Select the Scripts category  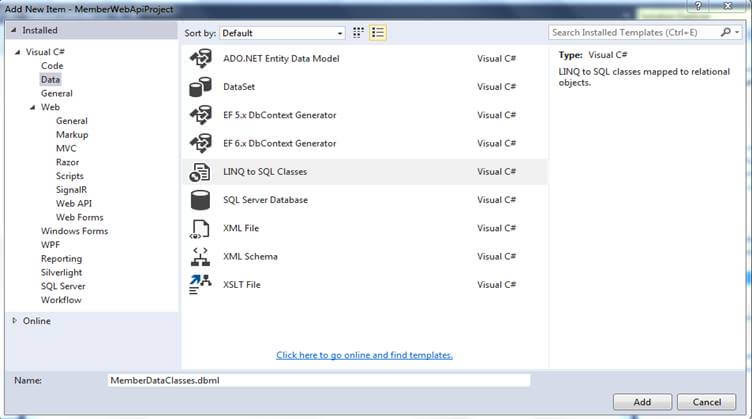click(70, 176)
